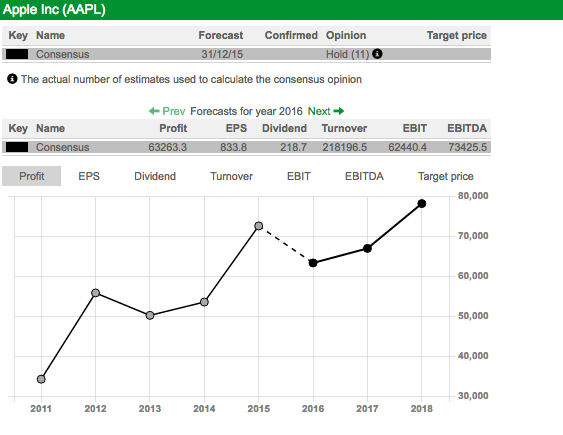Click the Confirmed column header

(x=291, y=35)
